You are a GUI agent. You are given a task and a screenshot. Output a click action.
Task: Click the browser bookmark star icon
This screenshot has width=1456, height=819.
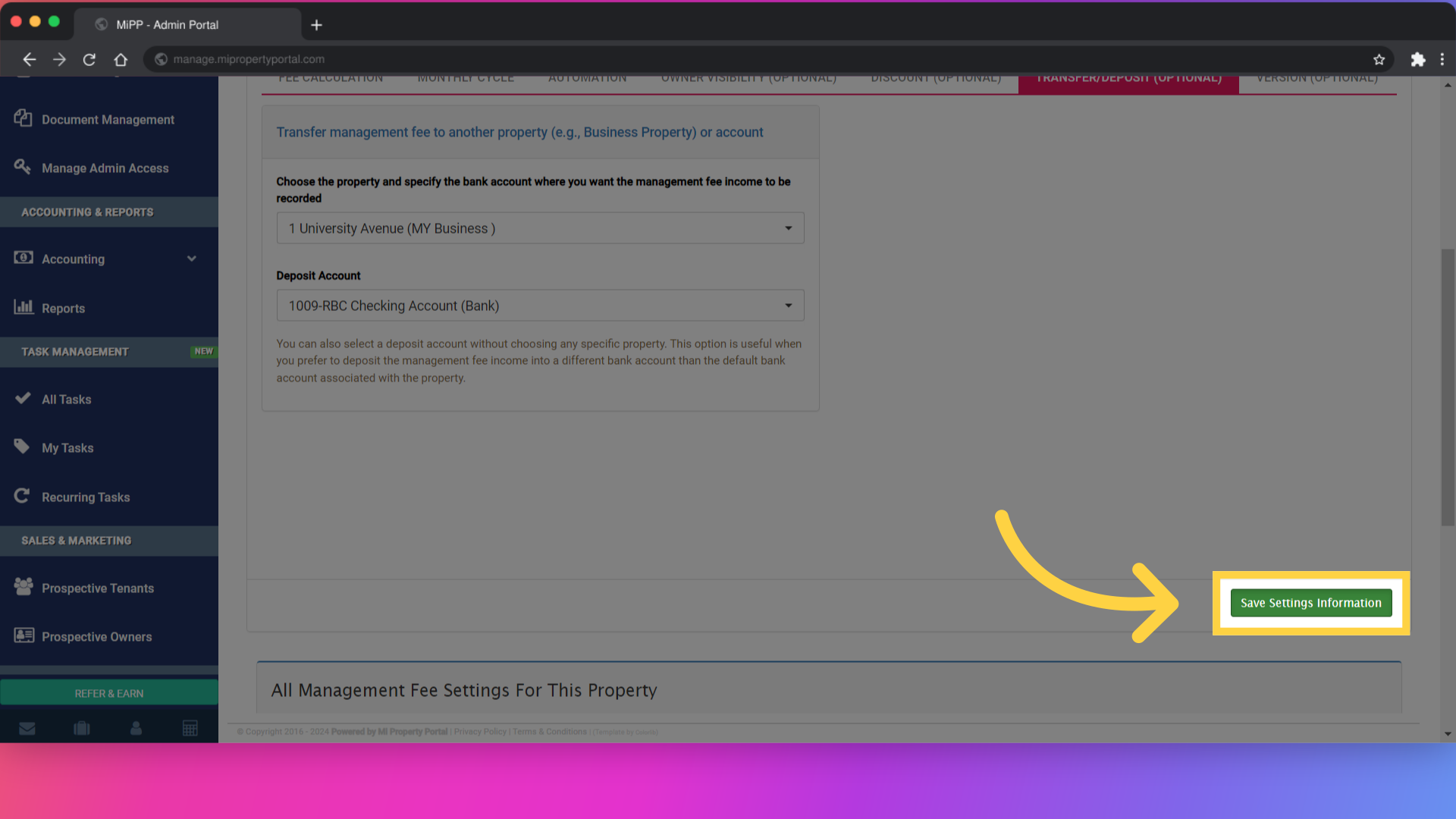tap(1379, 59)
